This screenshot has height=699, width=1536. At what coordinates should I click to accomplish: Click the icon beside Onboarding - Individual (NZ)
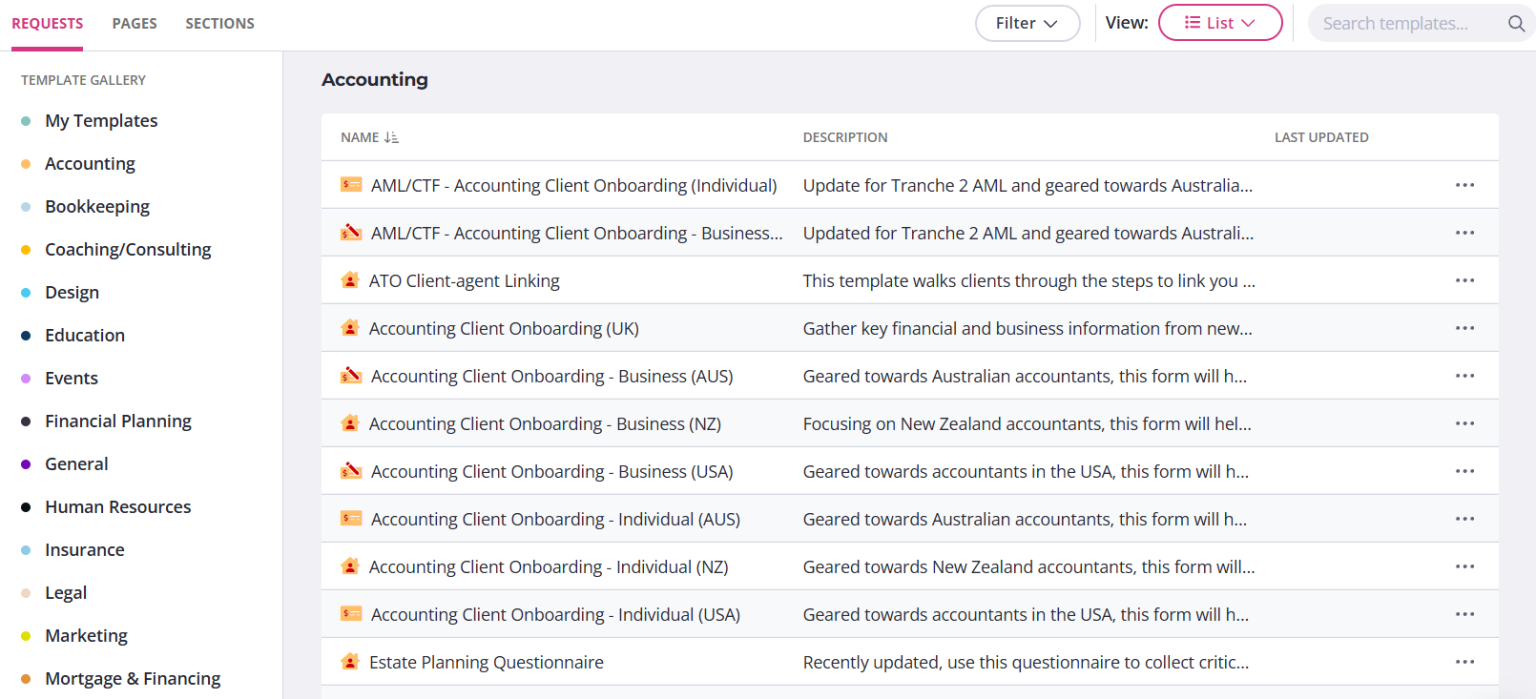tap(349, 567)
